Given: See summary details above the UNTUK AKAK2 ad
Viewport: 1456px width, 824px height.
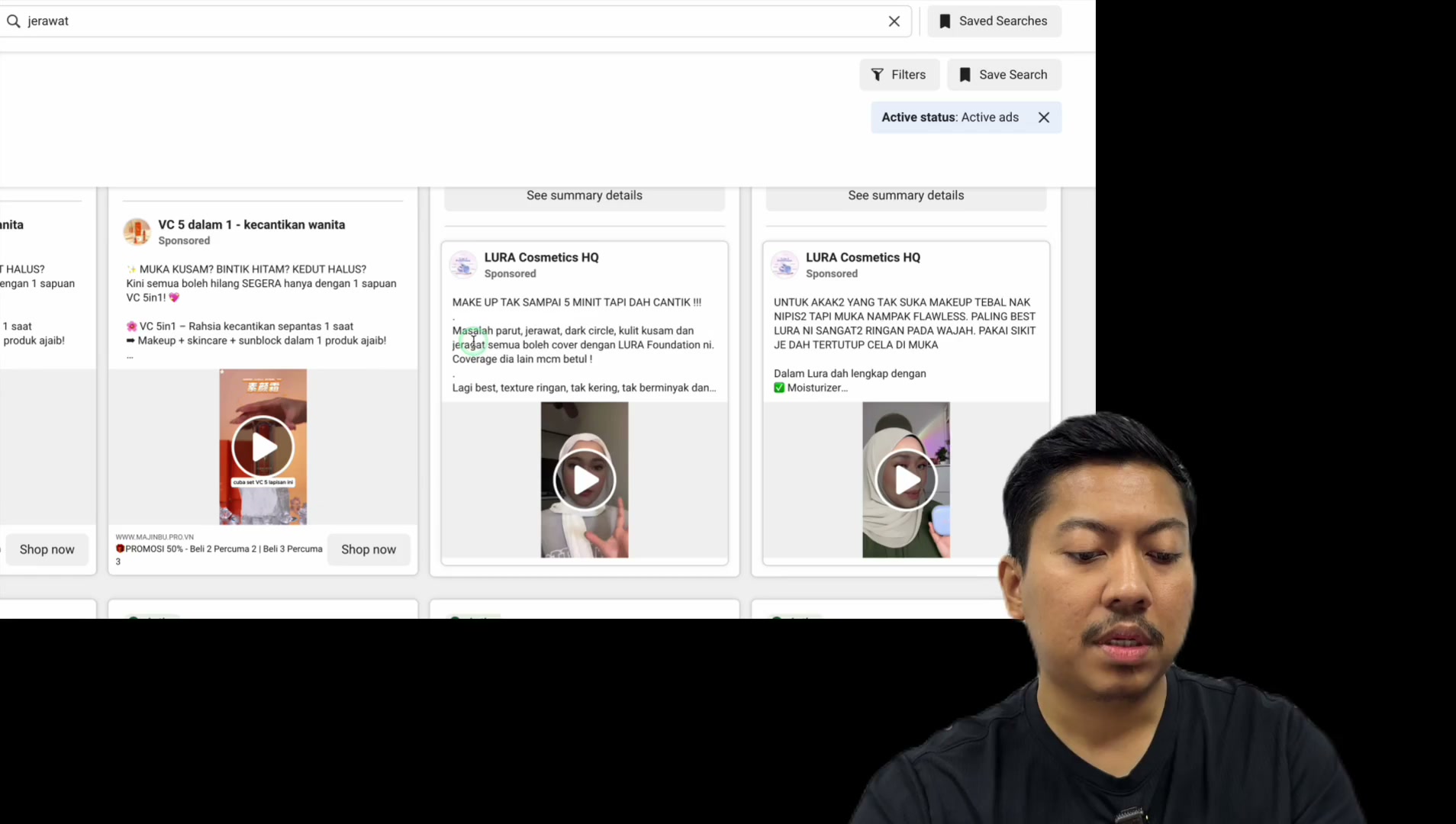Looking at the screenshot, I should (906, 196).
